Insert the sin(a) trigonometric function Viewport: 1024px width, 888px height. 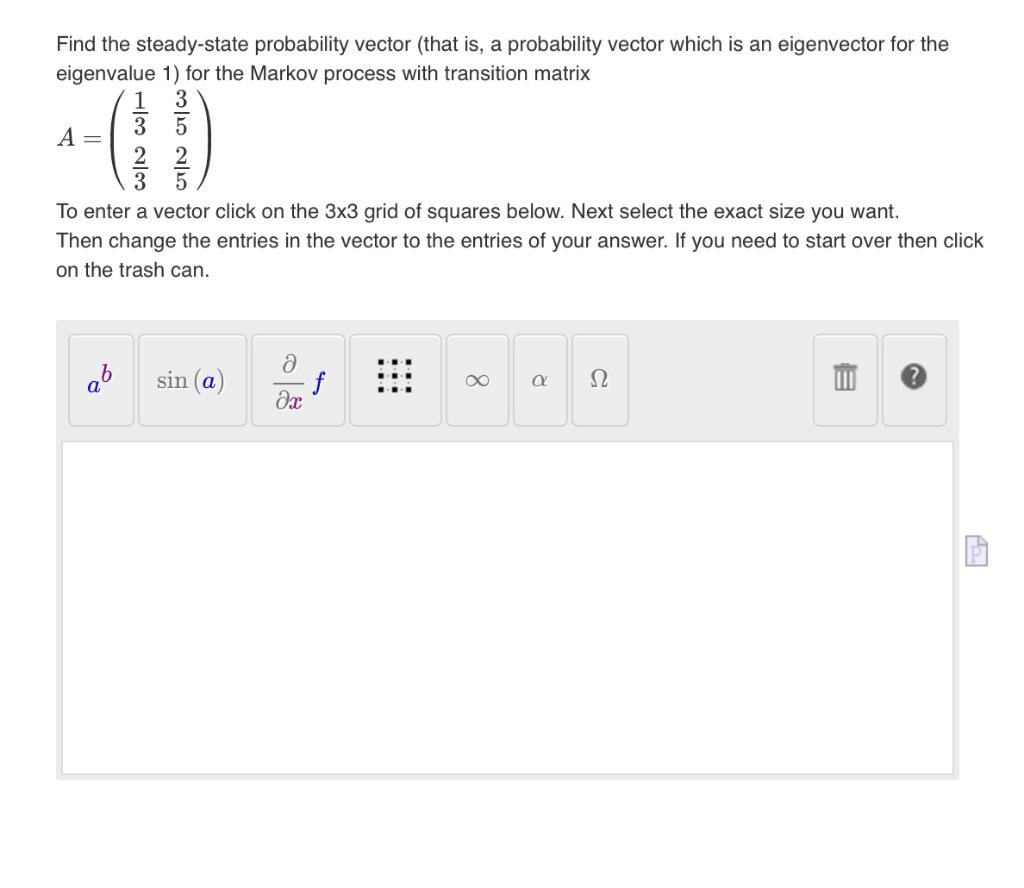191,380
